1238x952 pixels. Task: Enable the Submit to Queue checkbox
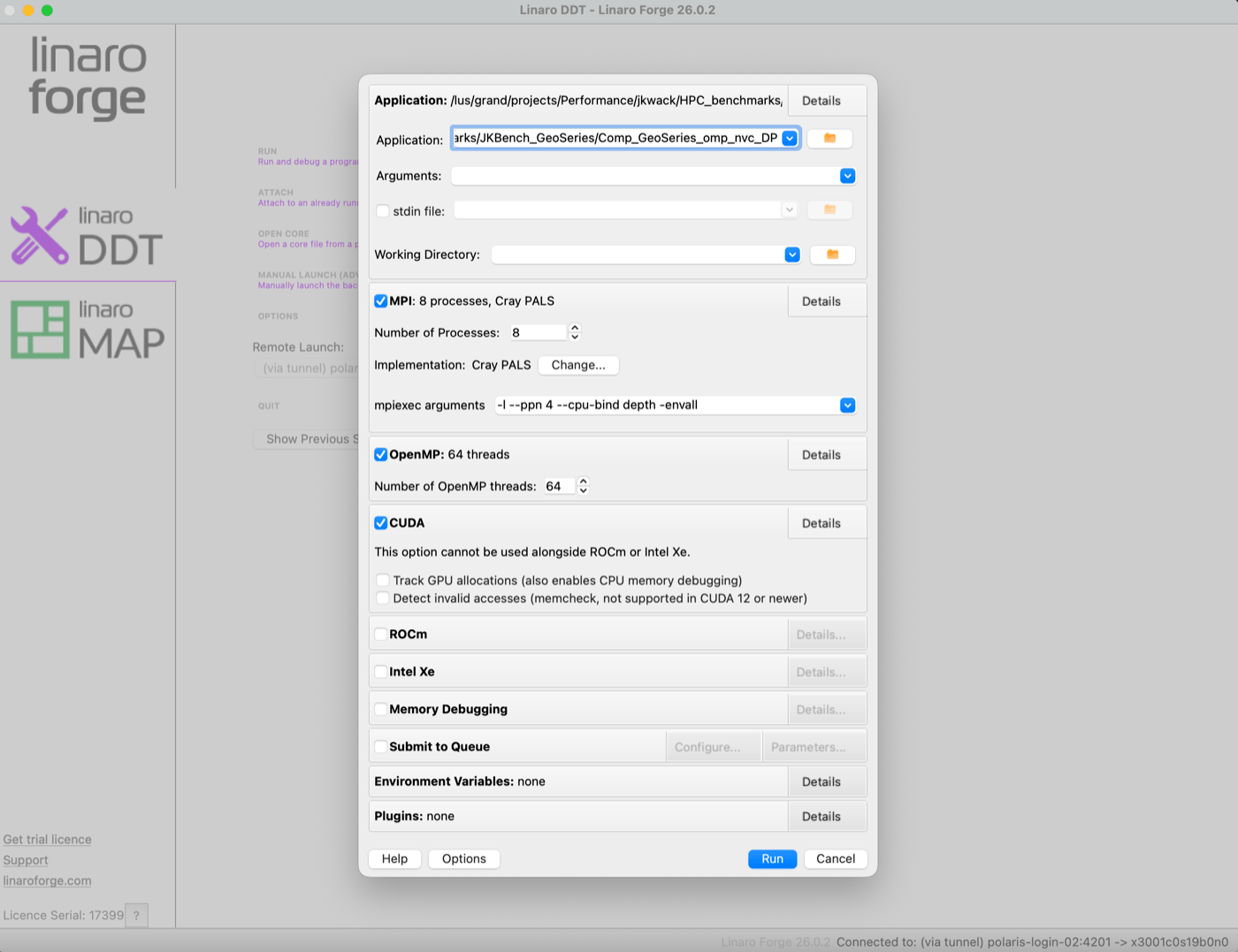(381, 747)
